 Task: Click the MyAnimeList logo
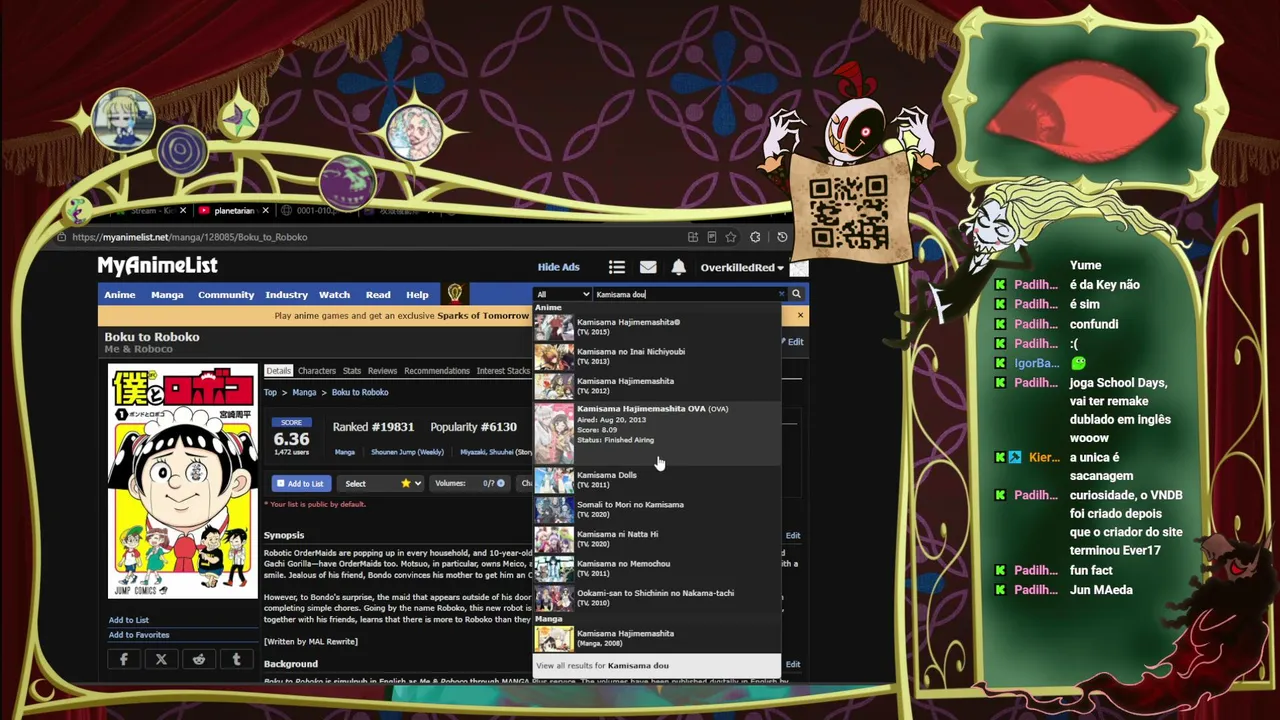click(157, 265)
